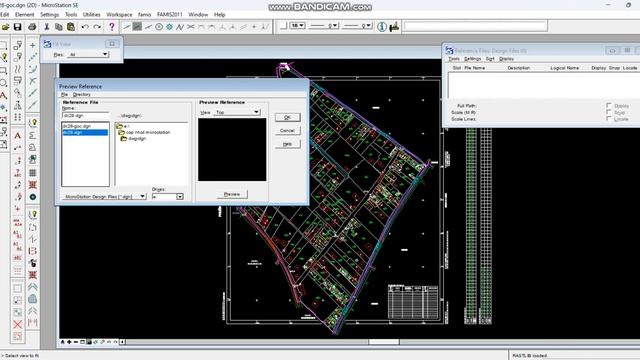Viewport: 640px width, 360px height.
Task: Click the key-in input field in the top toolbar
Action: (x=475, y=26)
